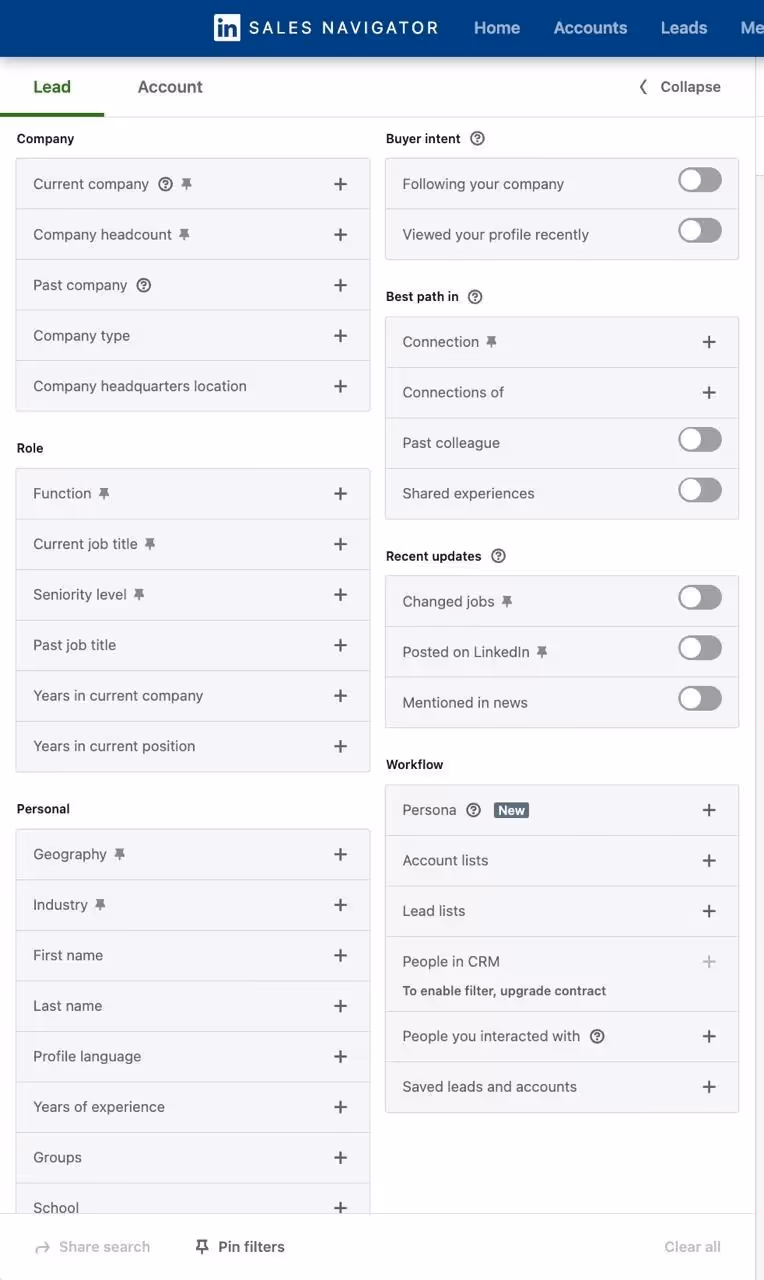Open help info for Past company filter
Image resolution: width=764 pixels, height=1280 pixels.
(x=143, y=284)
